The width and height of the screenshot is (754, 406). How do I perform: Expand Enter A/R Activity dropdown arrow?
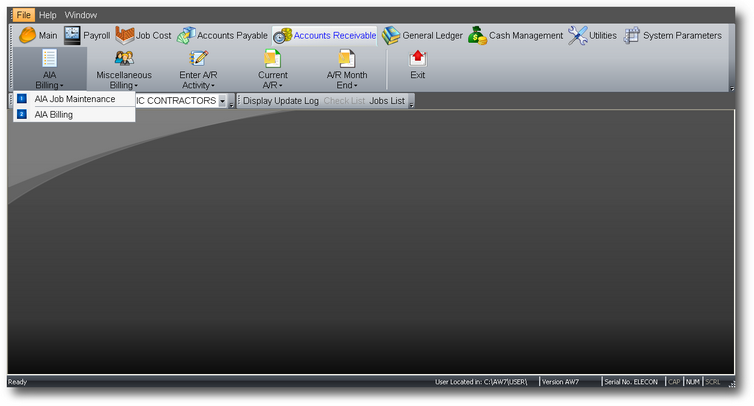click(213, 86)
